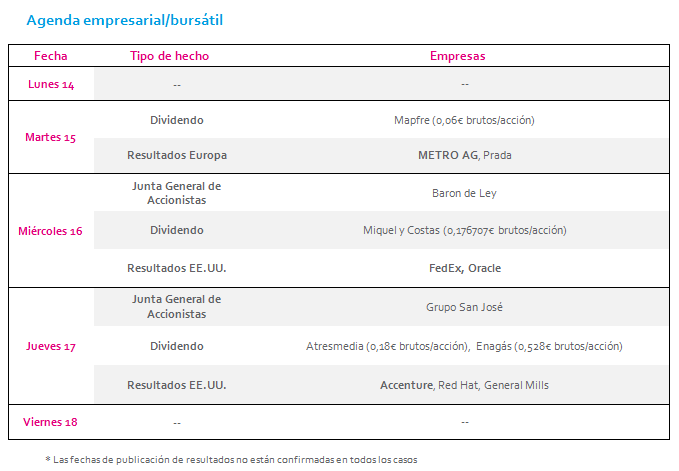The image size is (679, 471).
Task: Select the Tipo de hecho column header
Action: [169, 56]
